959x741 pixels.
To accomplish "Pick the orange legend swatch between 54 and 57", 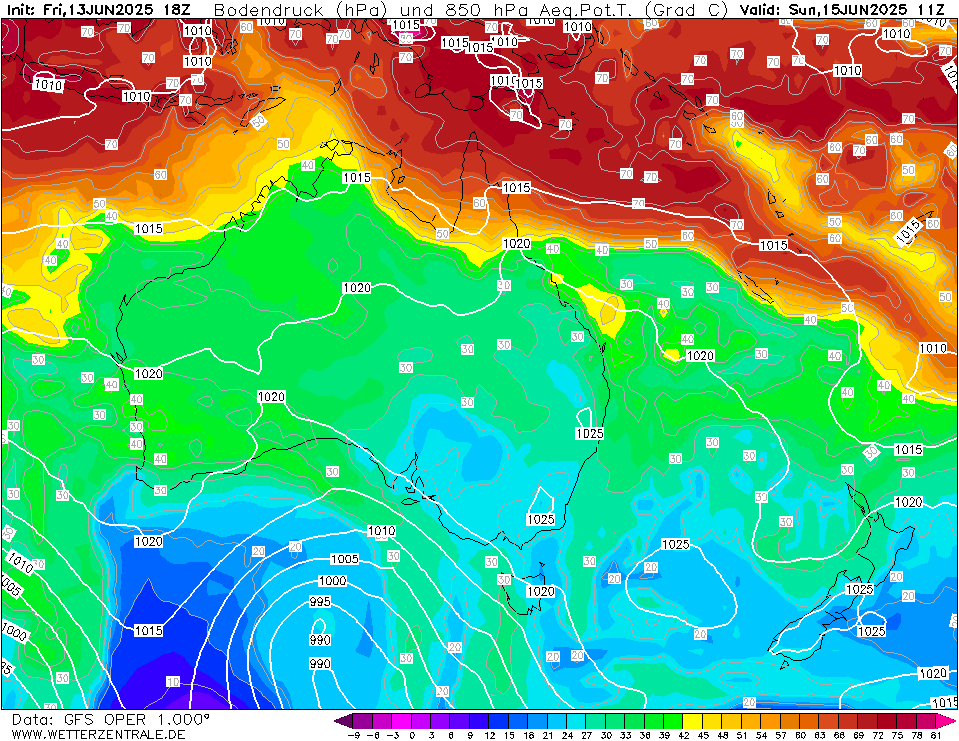I will tap(771, 721).
